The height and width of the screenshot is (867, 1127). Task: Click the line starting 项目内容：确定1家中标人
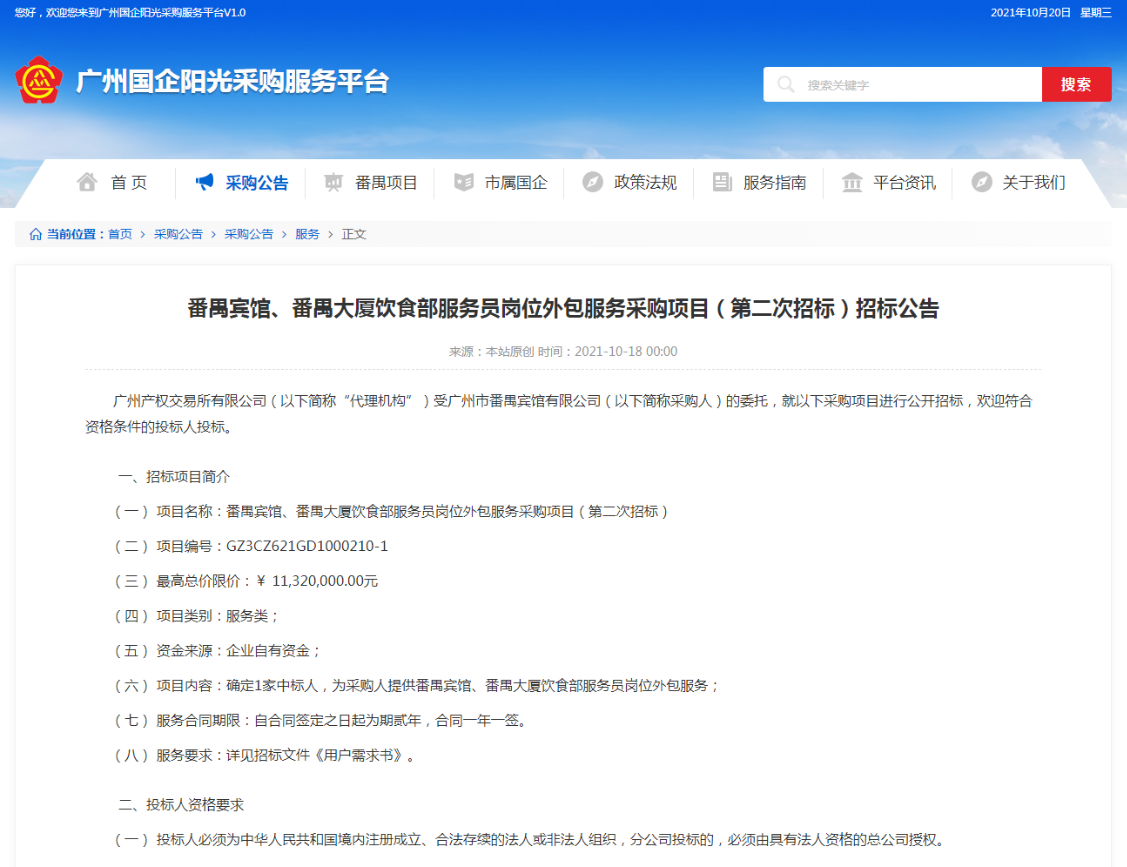[416, 686]
